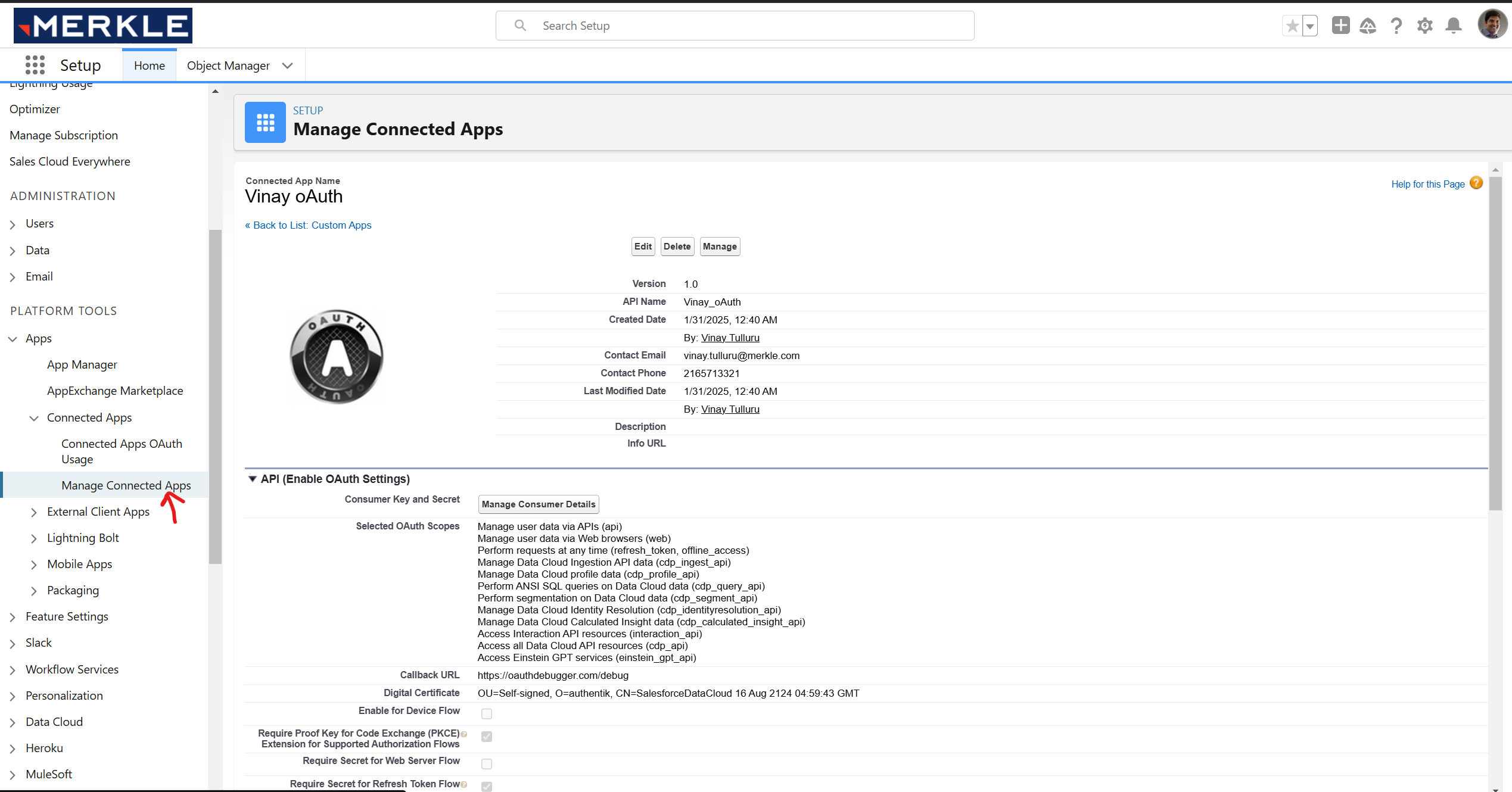1512x792 pixels.
Task: Toggle Enable for Device Flow checkbox
Action: coord(487,713)
